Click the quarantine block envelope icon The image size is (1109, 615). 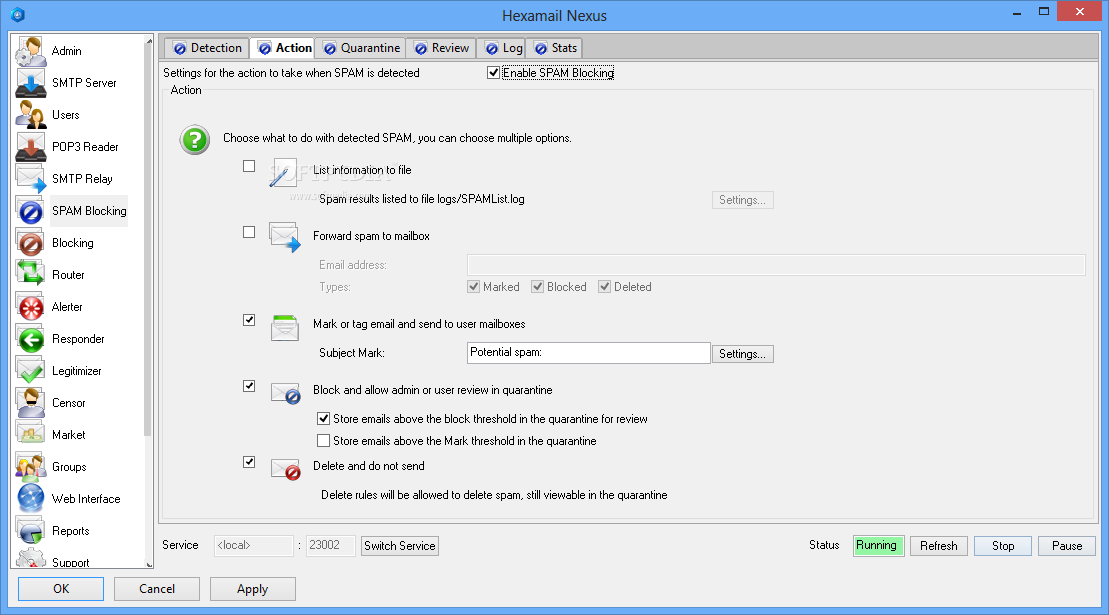click(x=286, y=394)
